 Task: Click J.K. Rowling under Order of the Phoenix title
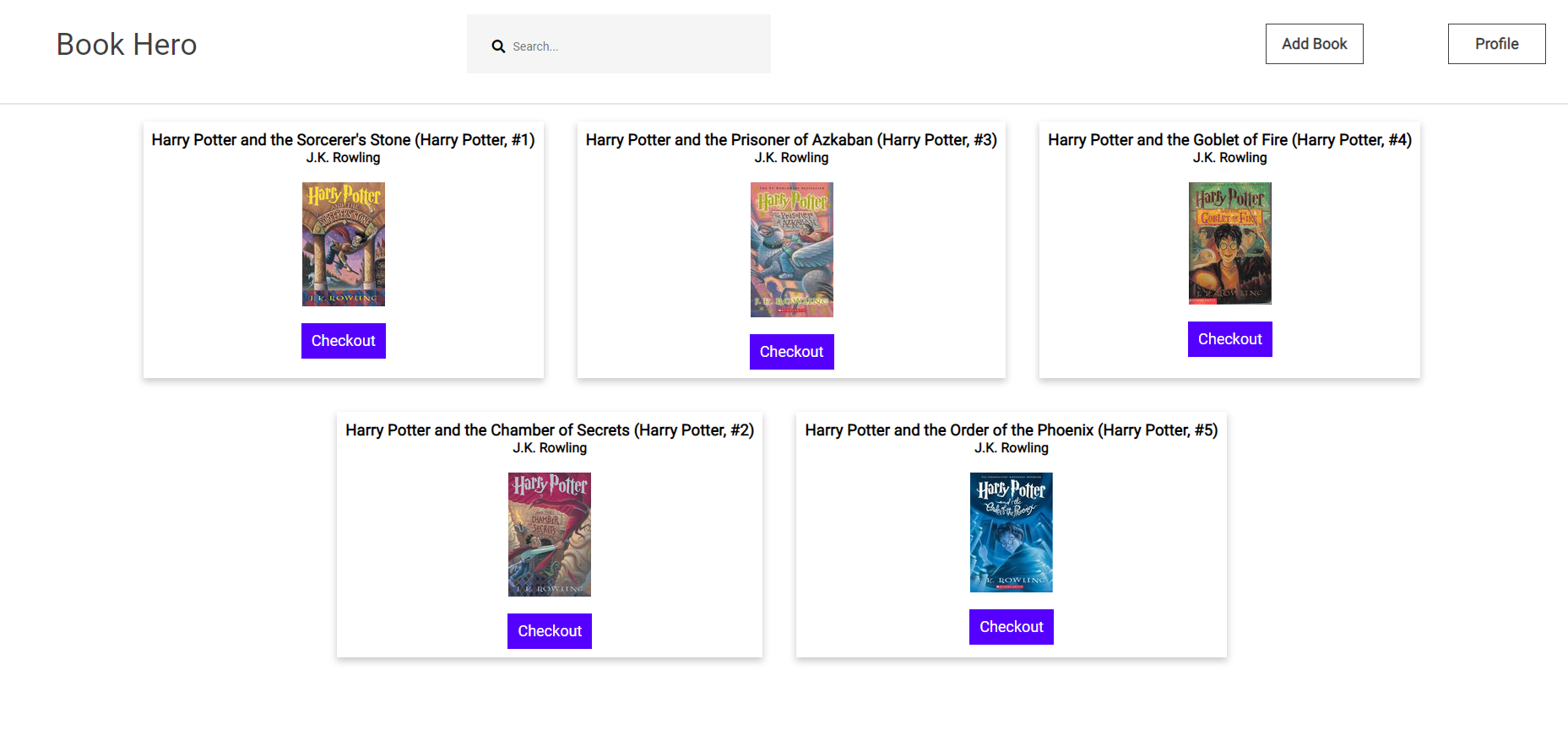[1012, 448]
